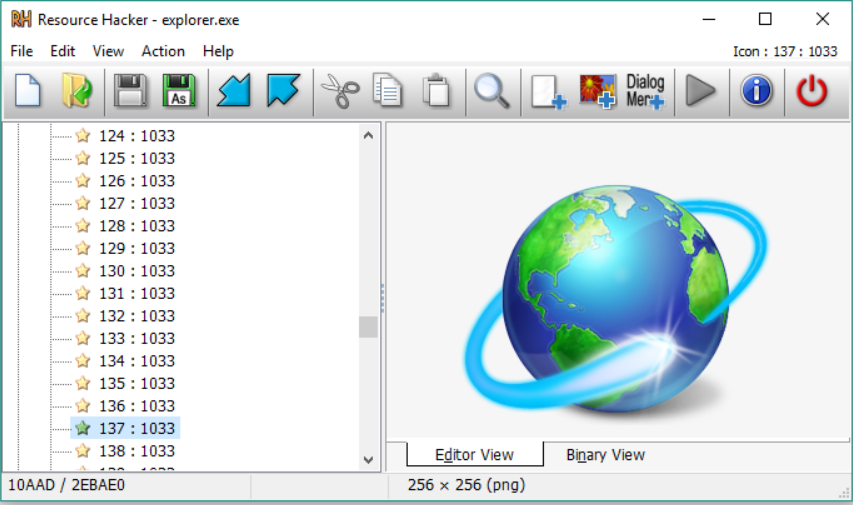853x505 pixels.
Task: Click the 256 × 256 (png) status text
Action: pos(466,485)
